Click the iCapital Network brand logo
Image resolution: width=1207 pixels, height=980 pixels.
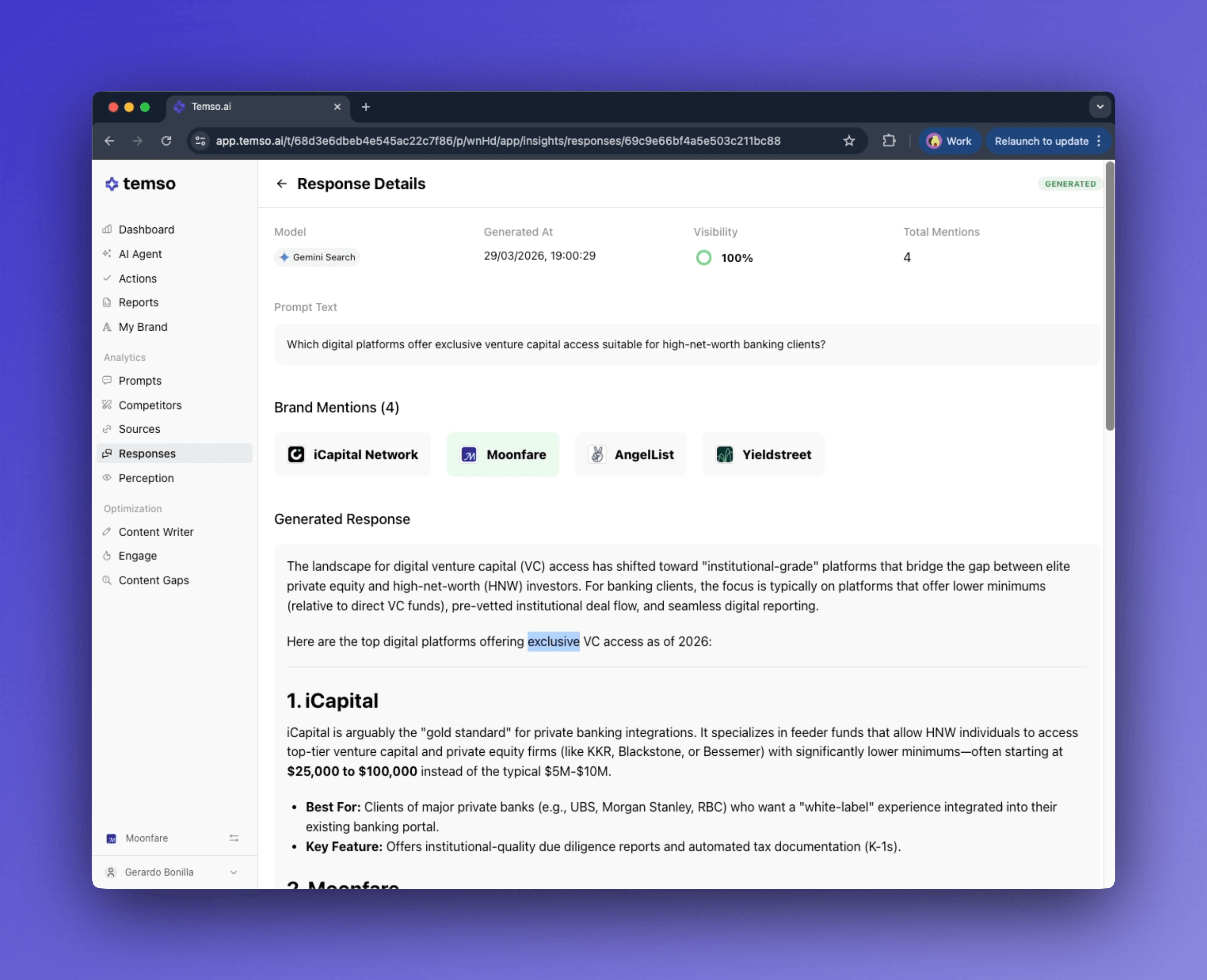tap(296, 455)
